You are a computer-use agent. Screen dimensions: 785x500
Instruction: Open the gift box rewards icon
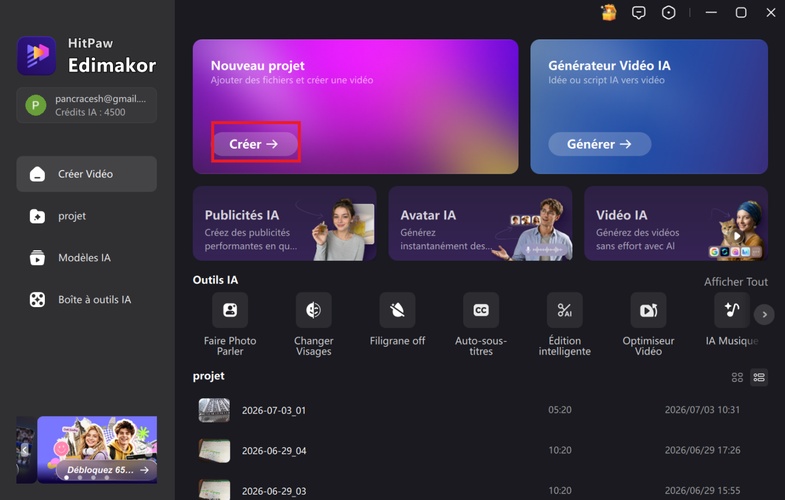click(609, 13)
